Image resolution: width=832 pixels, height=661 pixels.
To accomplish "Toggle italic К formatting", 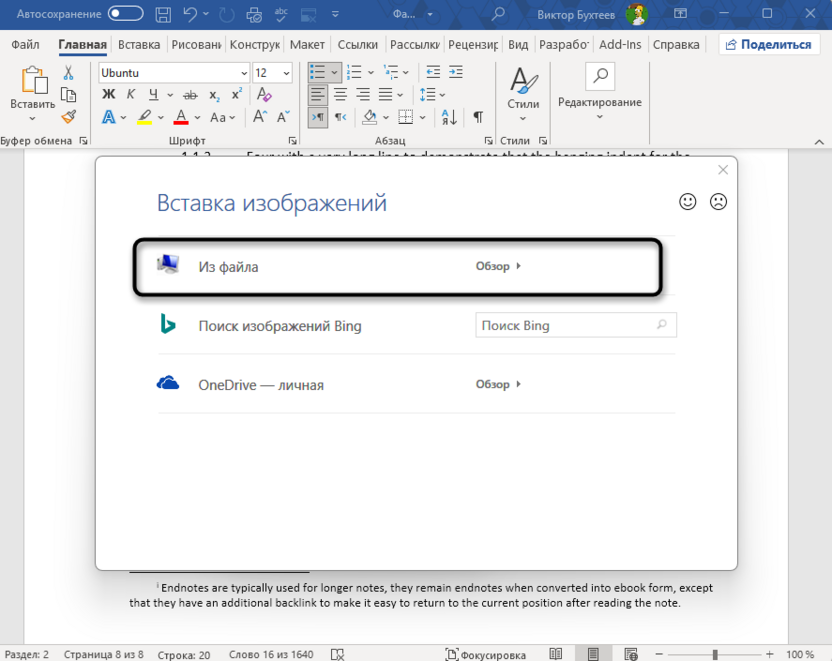I will tap(131, 94).
